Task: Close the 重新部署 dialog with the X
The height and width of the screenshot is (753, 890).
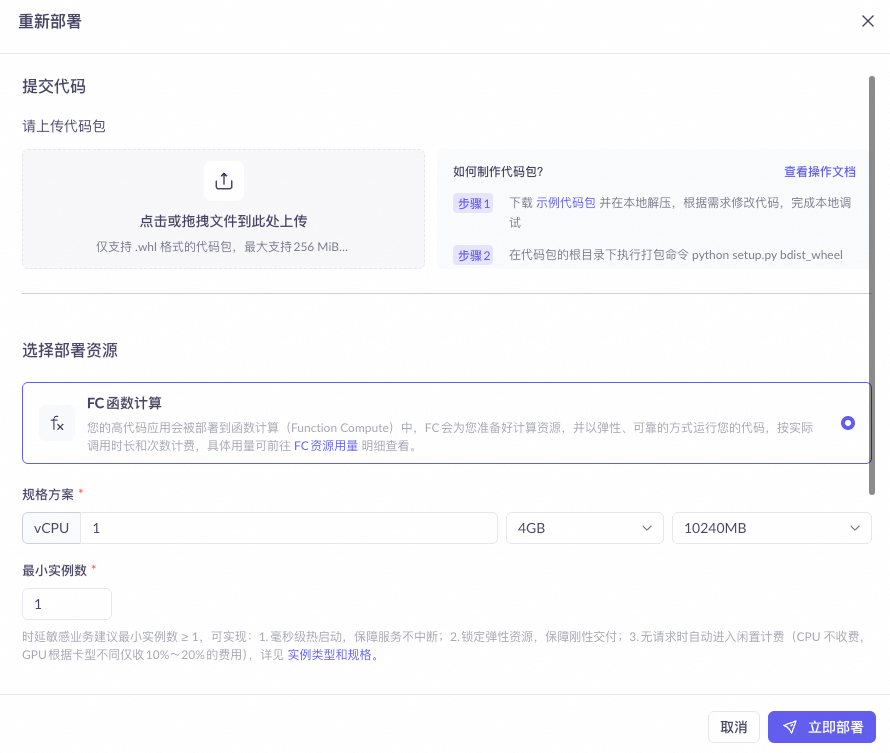Action: [867, 21]
